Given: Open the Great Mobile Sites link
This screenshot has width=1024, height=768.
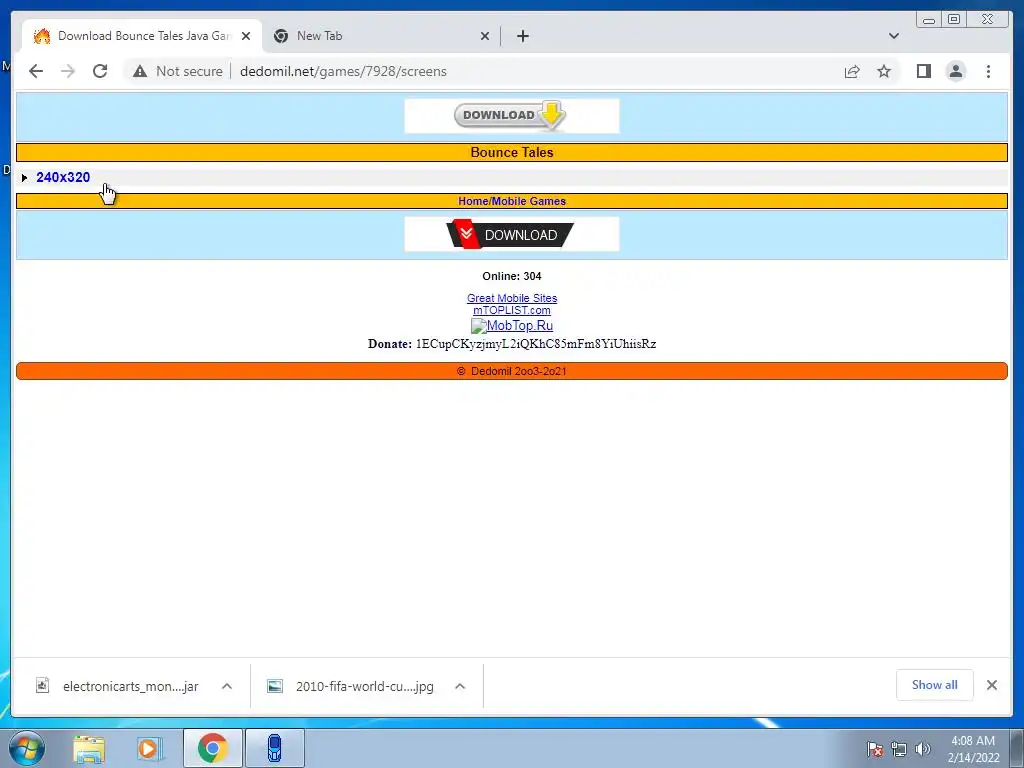Looking at the screenshot, I should (512, 298).
